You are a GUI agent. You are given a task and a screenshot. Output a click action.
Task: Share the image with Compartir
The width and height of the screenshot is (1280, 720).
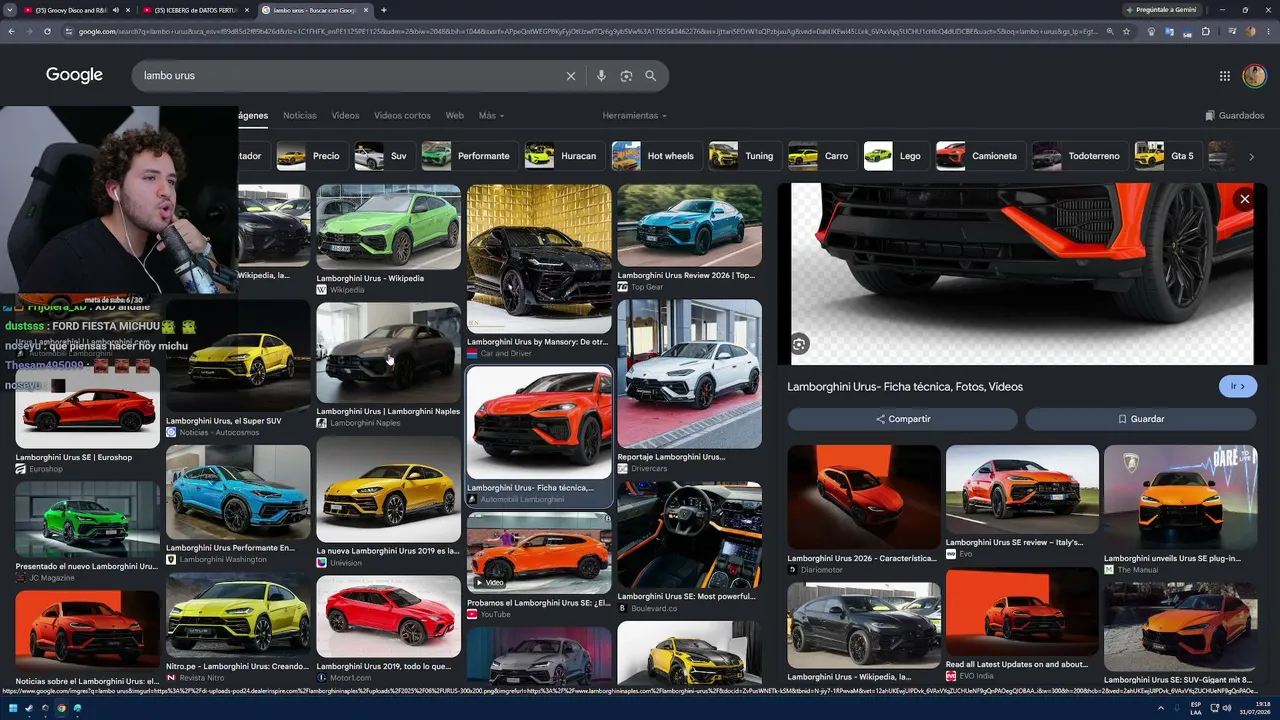point(902,419)
